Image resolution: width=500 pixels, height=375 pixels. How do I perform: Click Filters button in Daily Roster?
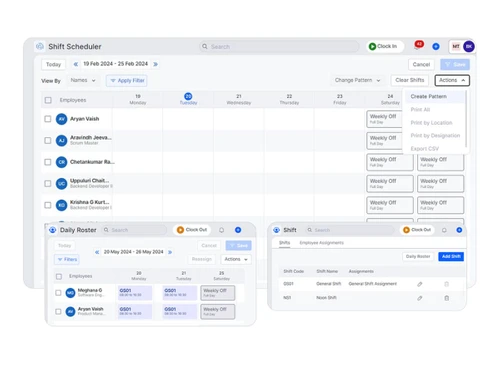[67, 259]
